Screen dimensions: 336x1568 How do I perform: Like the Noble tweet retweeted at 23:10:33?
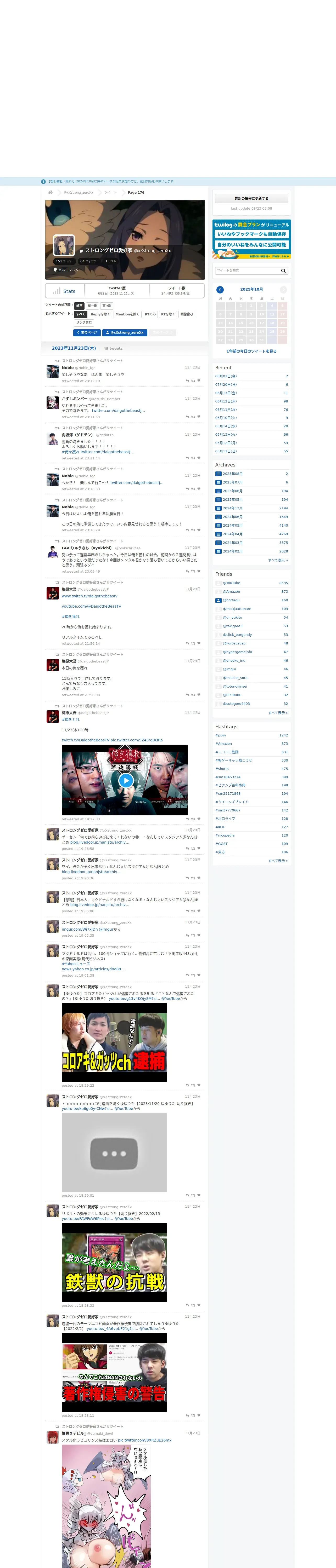point(199,489)
